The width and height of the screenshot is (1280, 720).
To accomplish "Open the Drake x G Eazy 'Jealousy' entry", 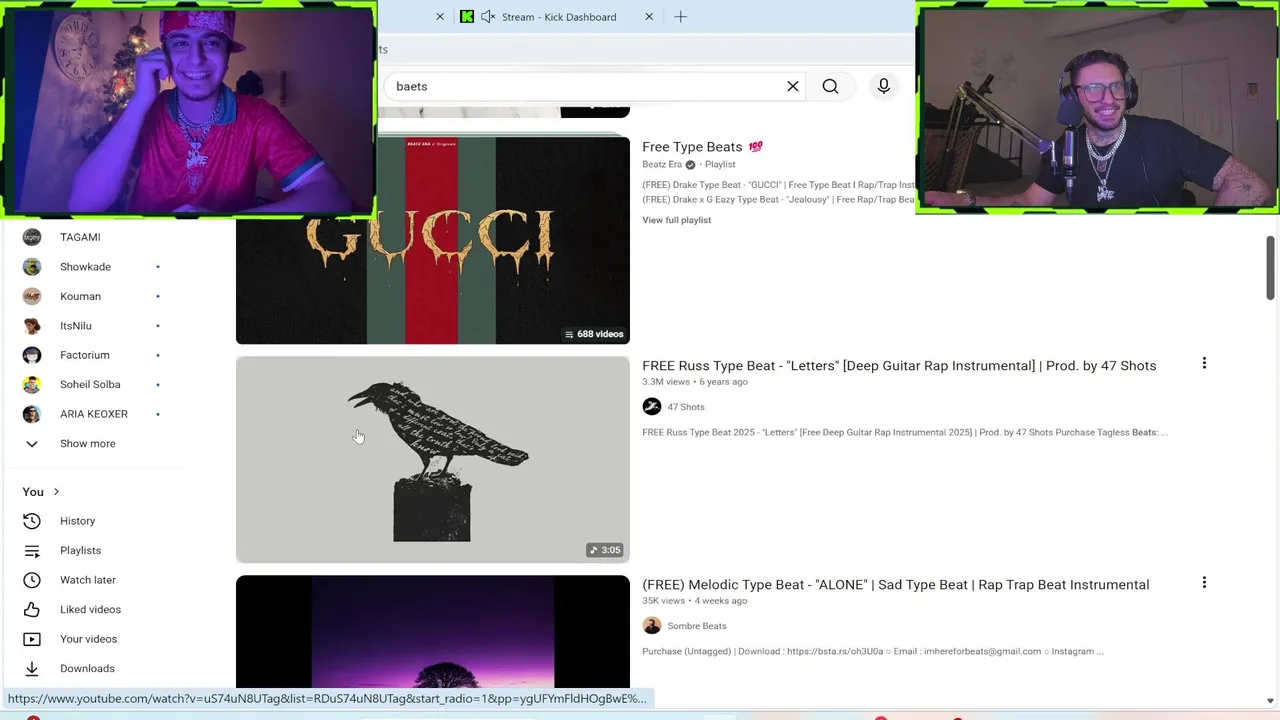I will pyautogui.click(x=778, y=200).
